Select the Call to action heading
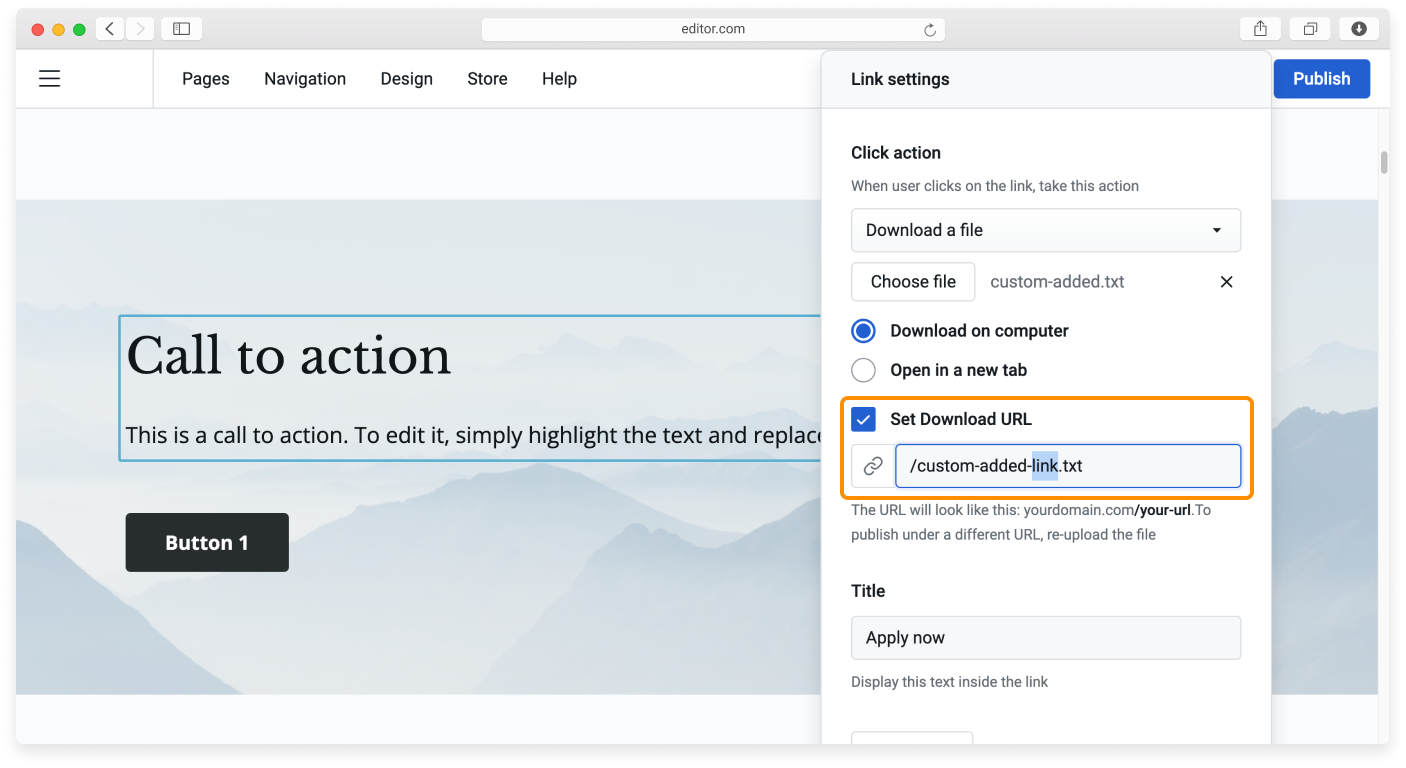Viewport: 1406px width, 768px height. click(x=289, y=356)
